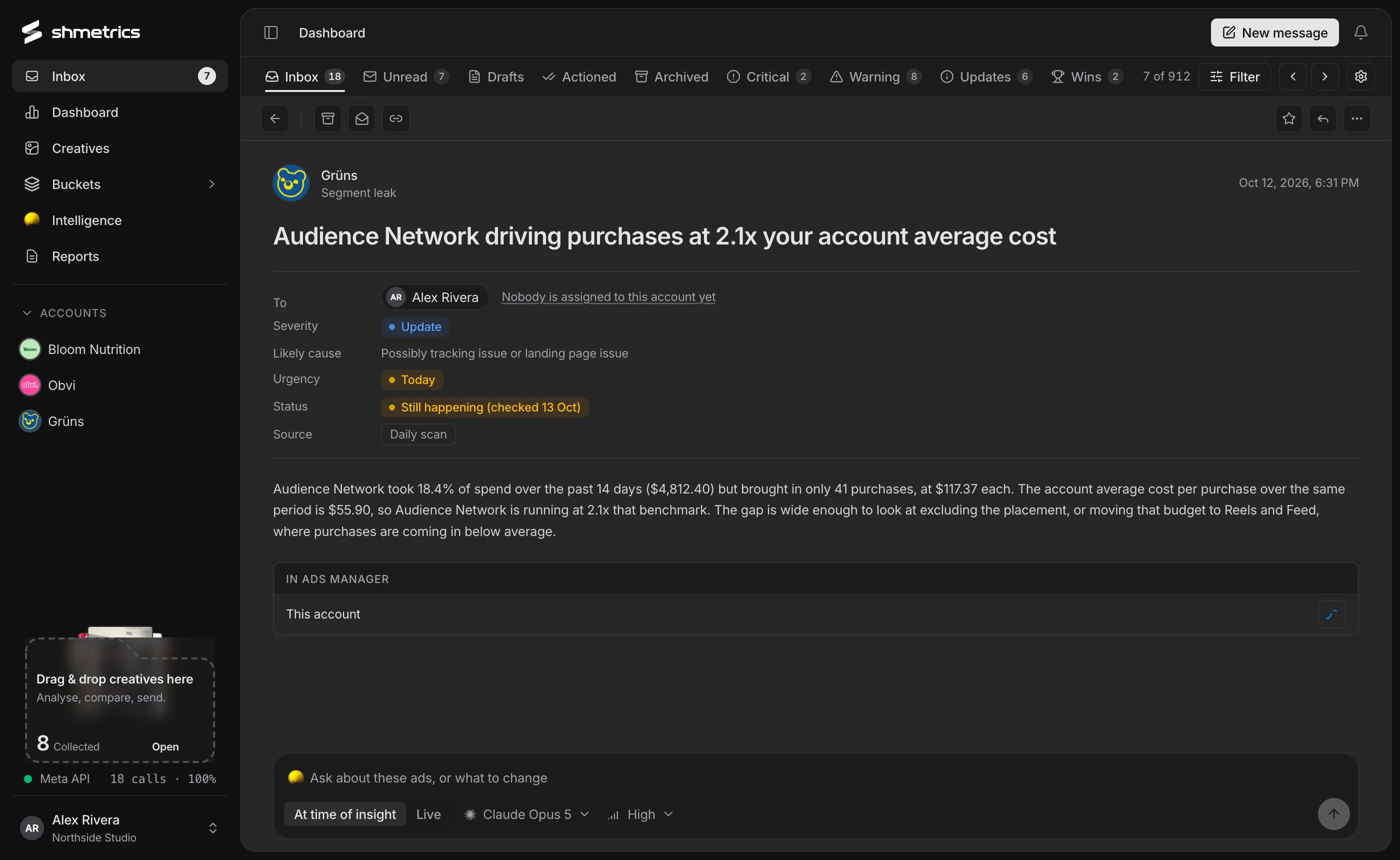Expand the Buckets submenu chevron

click(x=211, y=183)
